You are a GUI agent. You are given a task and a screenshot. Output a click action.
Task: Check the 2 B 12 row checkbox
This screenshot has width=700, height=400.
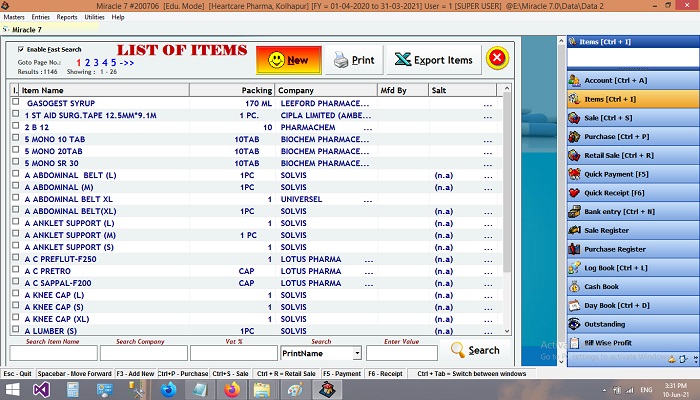16,126
